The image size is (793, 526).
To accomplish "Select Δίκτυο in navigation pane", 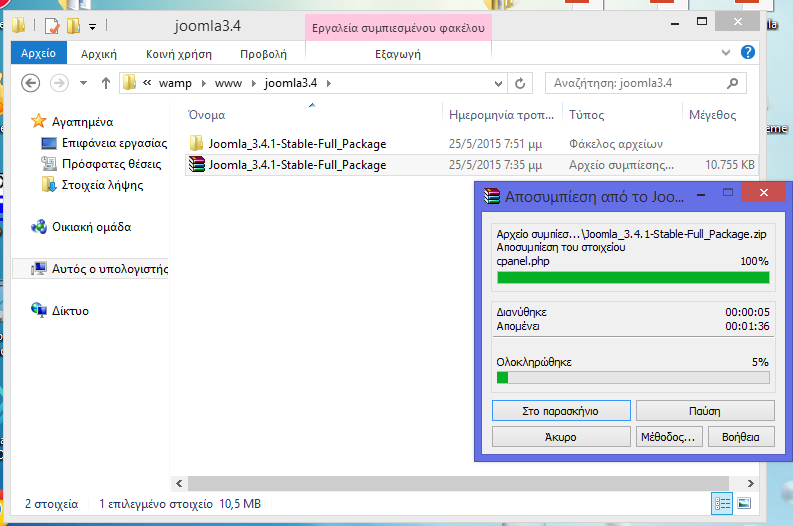I will (70, 311).
